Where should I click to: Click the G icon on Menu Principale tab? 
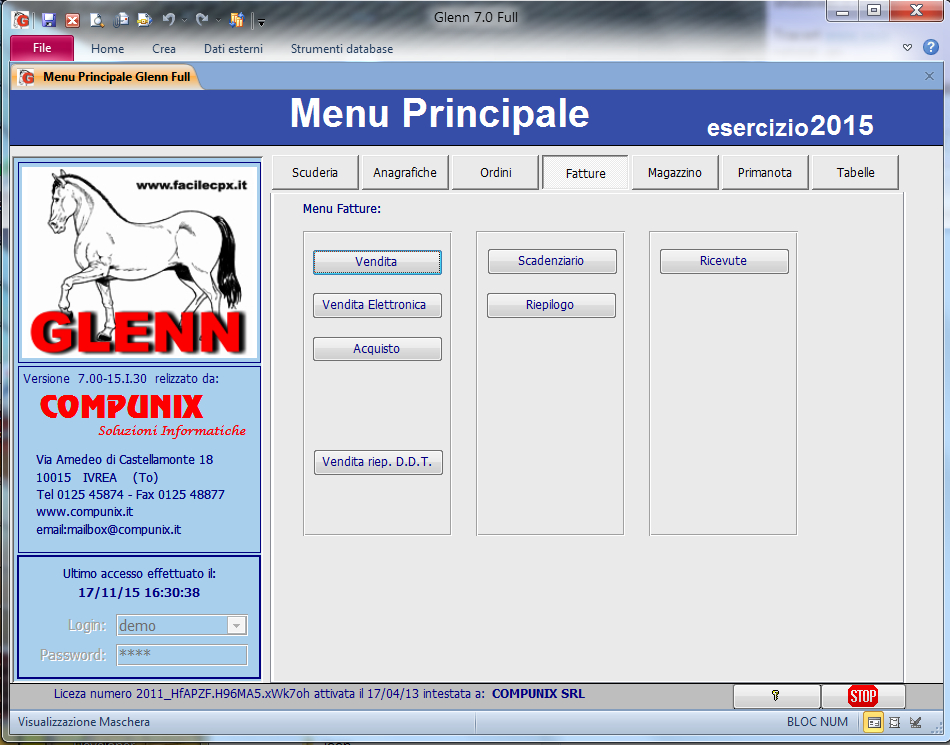[27, 78]
